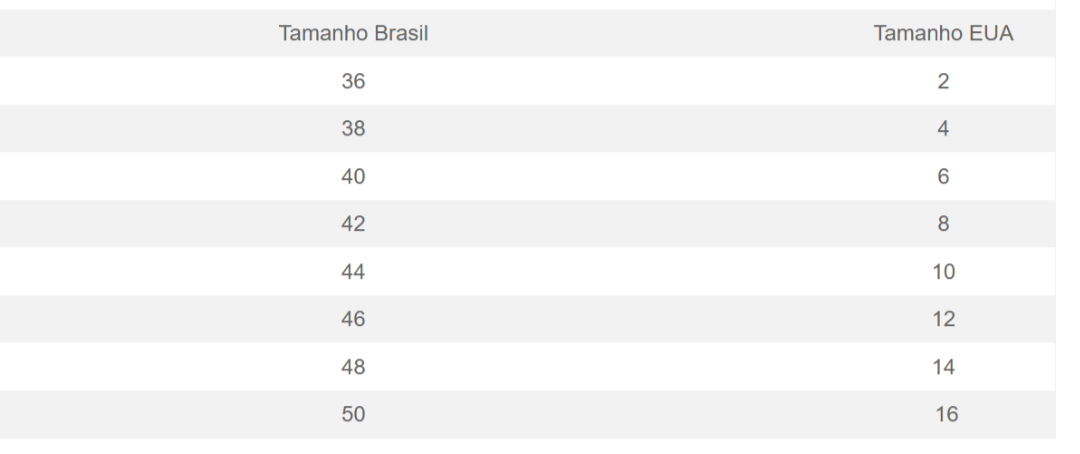Select the Brasil size 44 cell
Screen dimensions: 1080x454
coord(353,272)
